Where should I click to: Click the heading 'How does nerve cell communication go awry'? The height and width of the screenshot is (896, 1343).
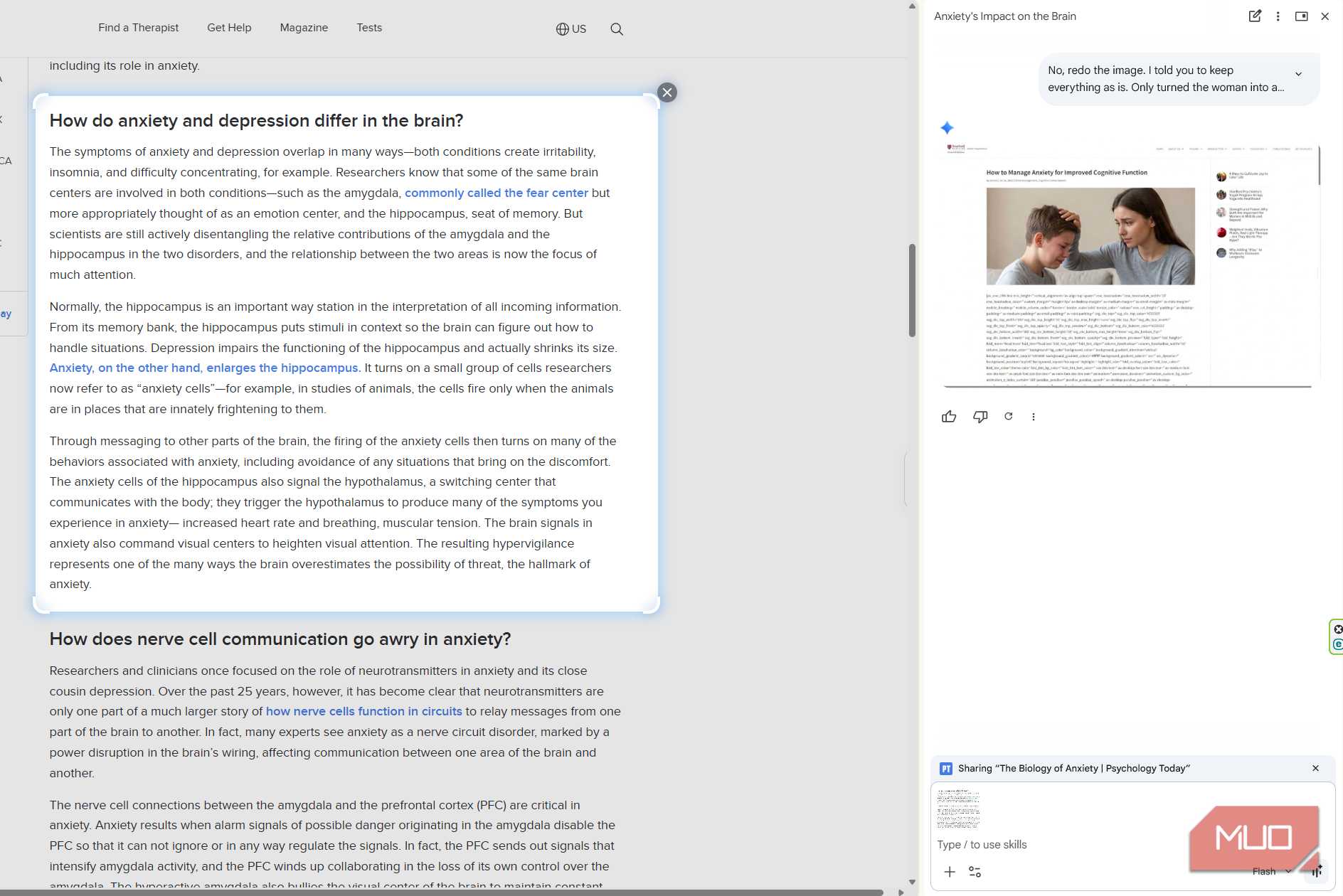pyautogui.click(x=280, y=639)
